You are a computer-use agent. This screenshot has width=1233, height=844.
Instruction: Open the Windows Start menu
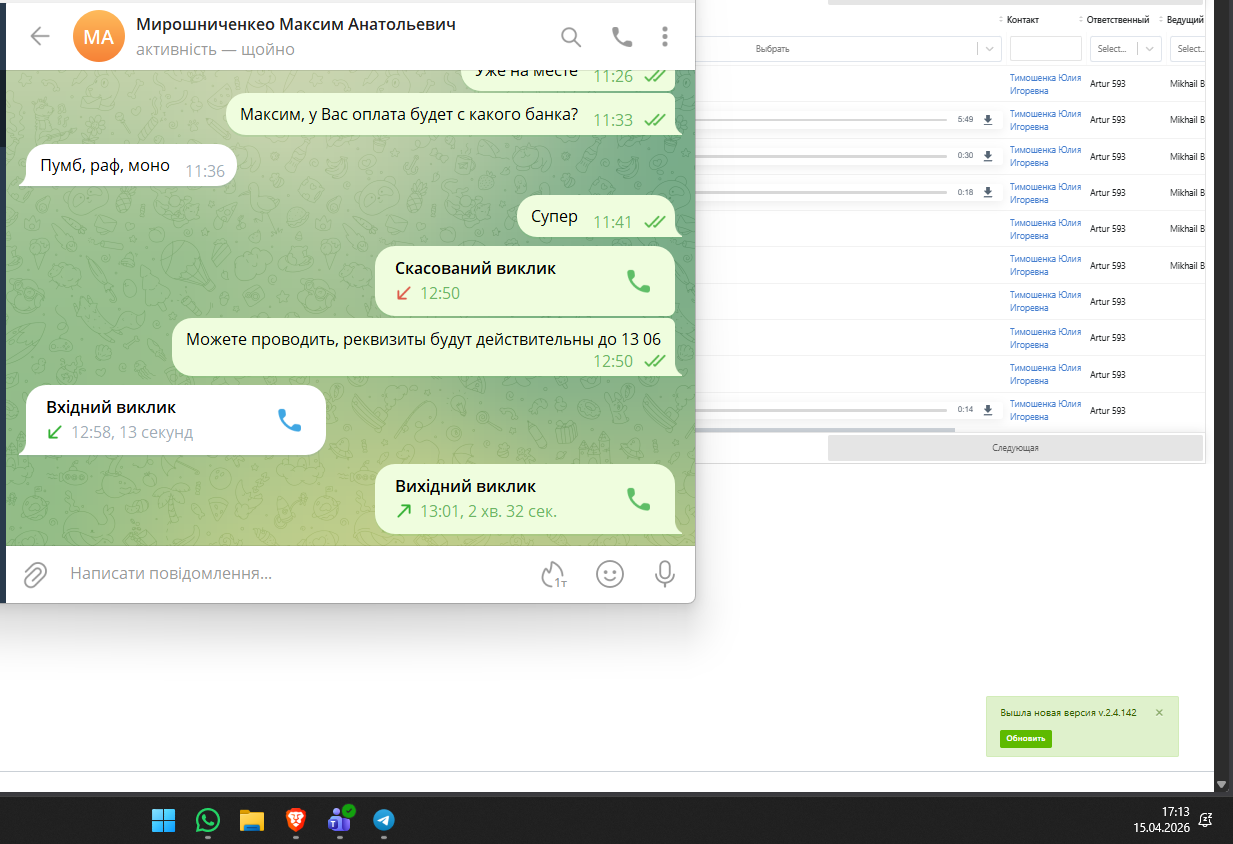(163, 821)
